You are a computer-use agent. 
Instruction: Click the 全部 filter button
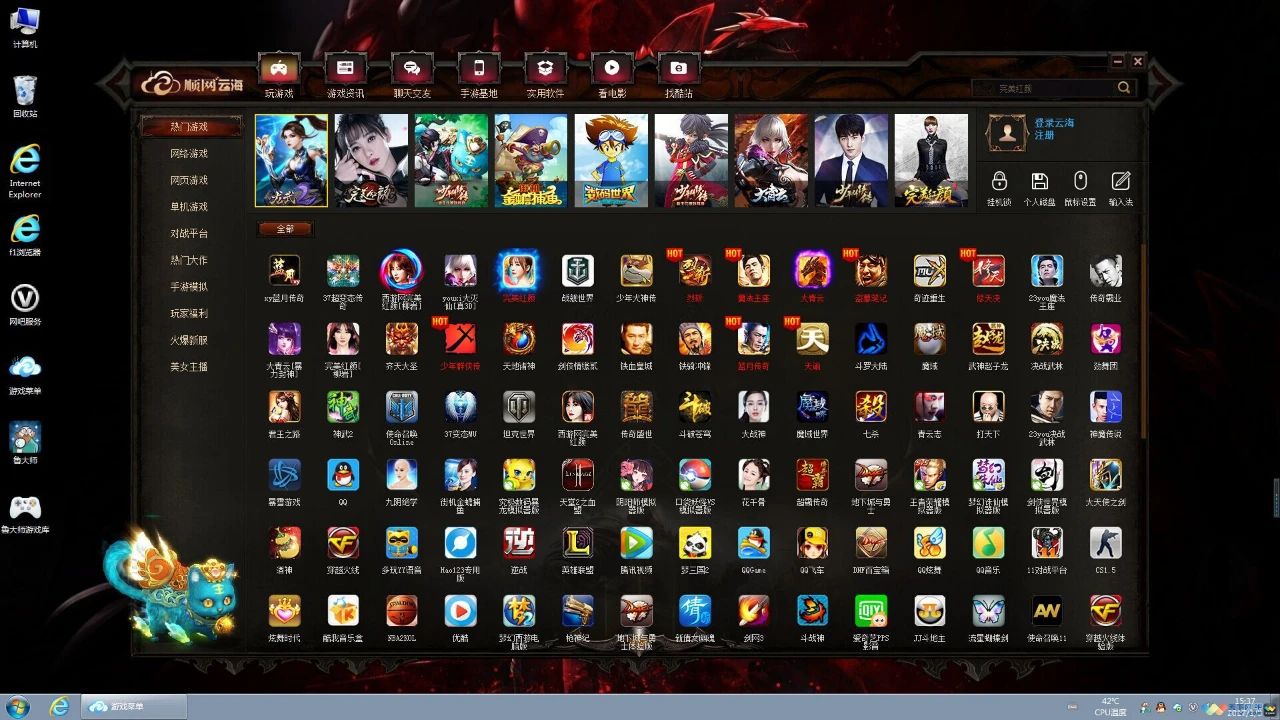285,229
